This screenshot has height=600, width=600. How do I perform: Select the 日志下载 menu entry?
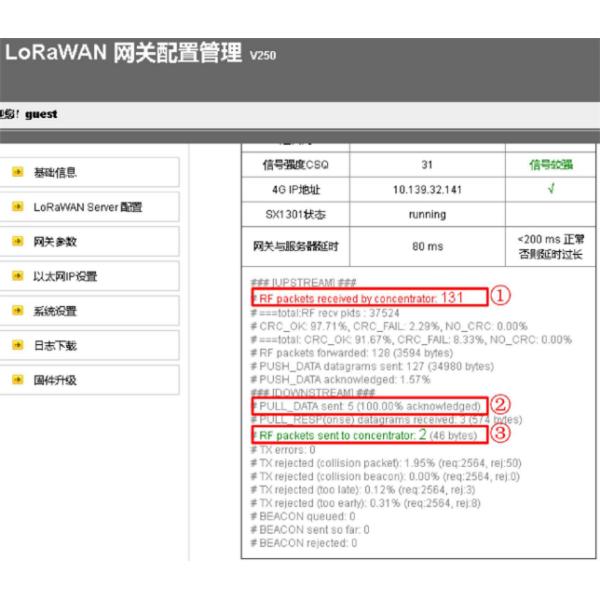pyautogui.click(x=55, y=345)
